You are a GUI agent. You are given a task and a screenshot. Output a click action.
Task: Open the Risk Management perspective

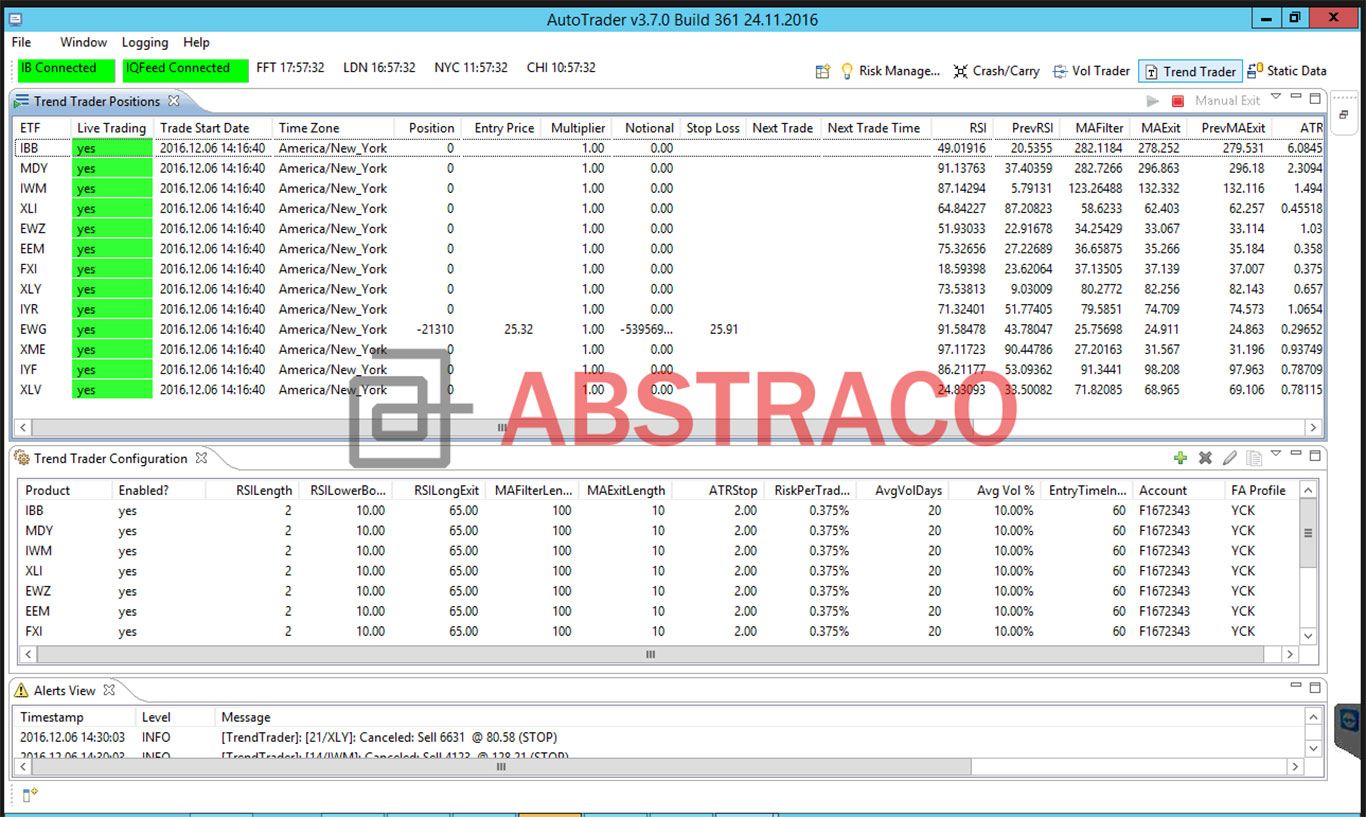tap(889, 71)
